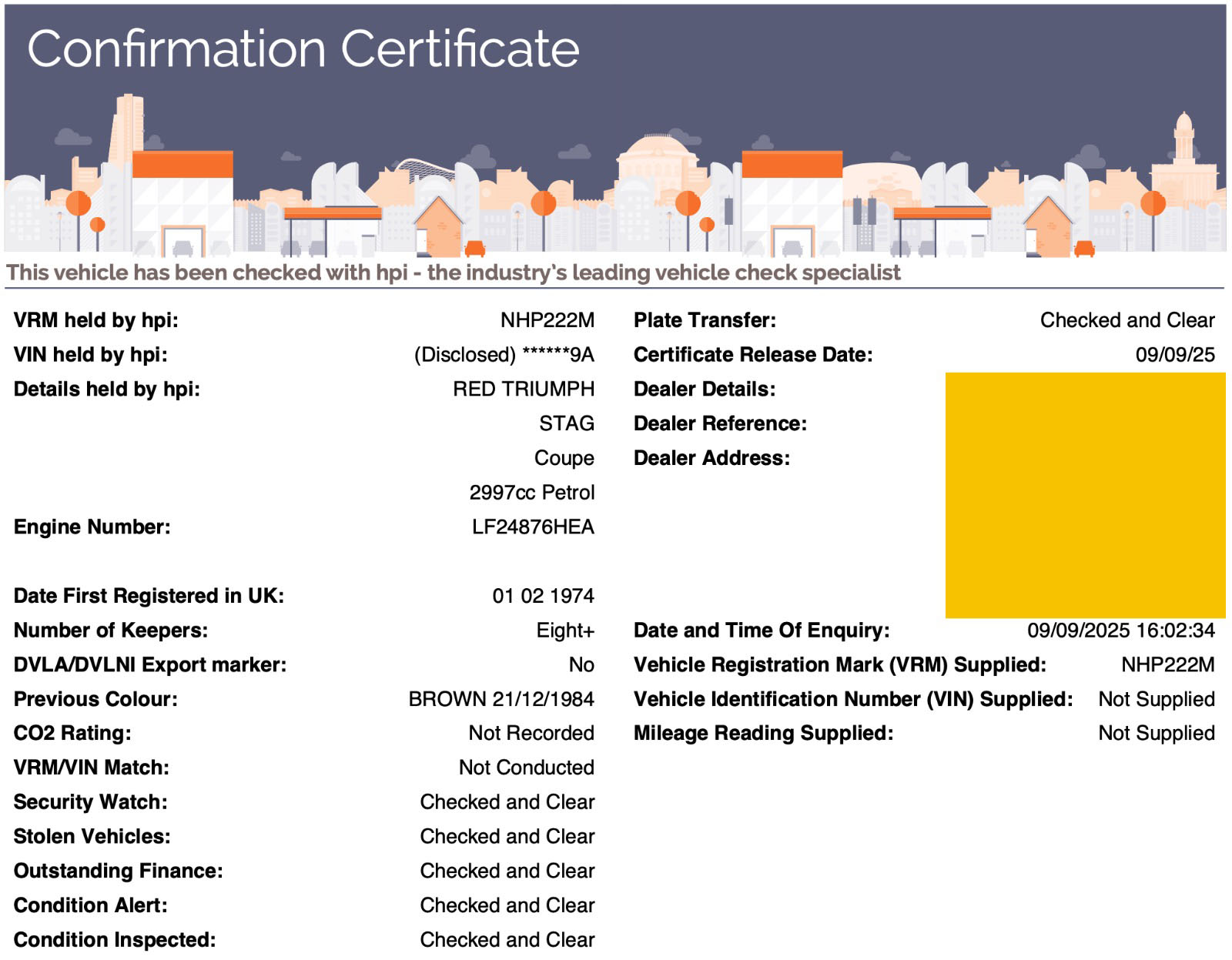Click the export marker value 'No'

tap(581, 665)
